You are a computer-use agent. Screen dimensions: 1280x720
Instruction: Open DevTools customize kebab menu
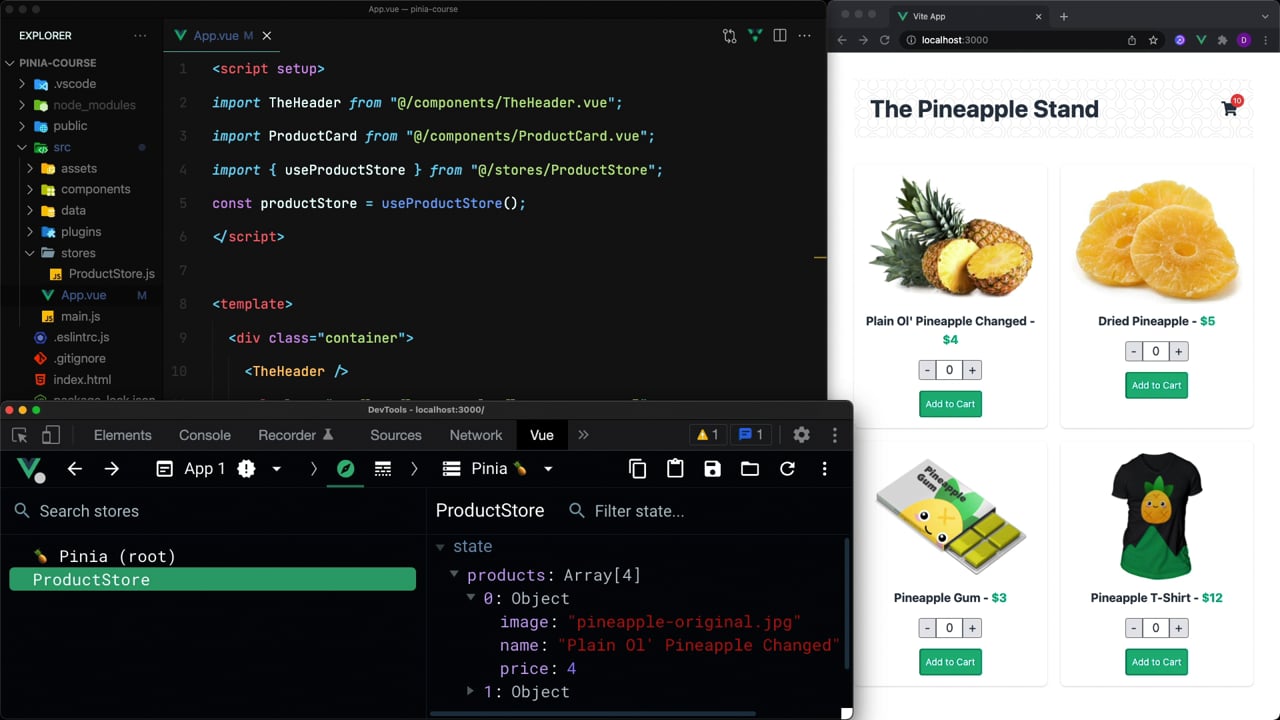point(835,435)
